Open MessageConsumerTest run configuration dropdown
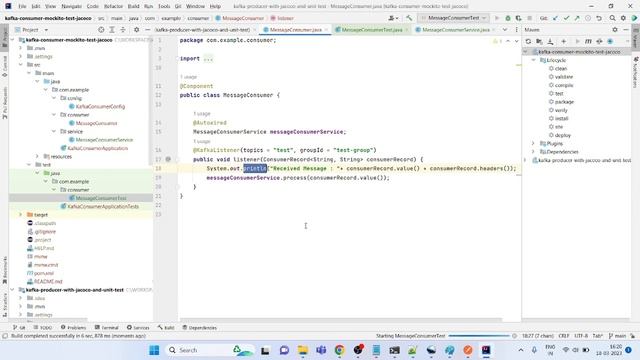 pos(453,18)
